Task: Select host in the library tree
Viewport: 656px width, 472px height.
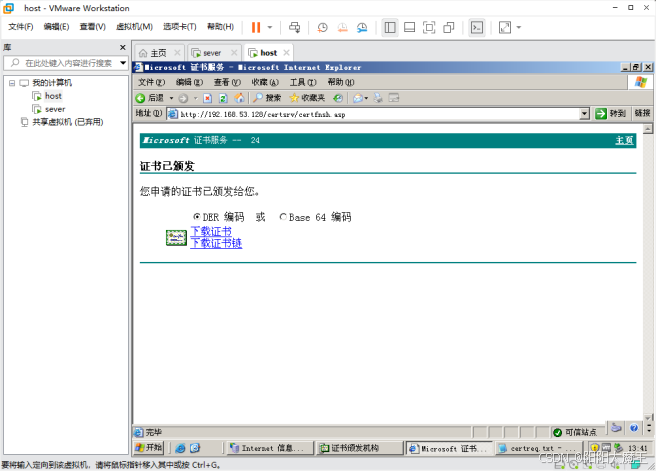Action: (53, 96)
